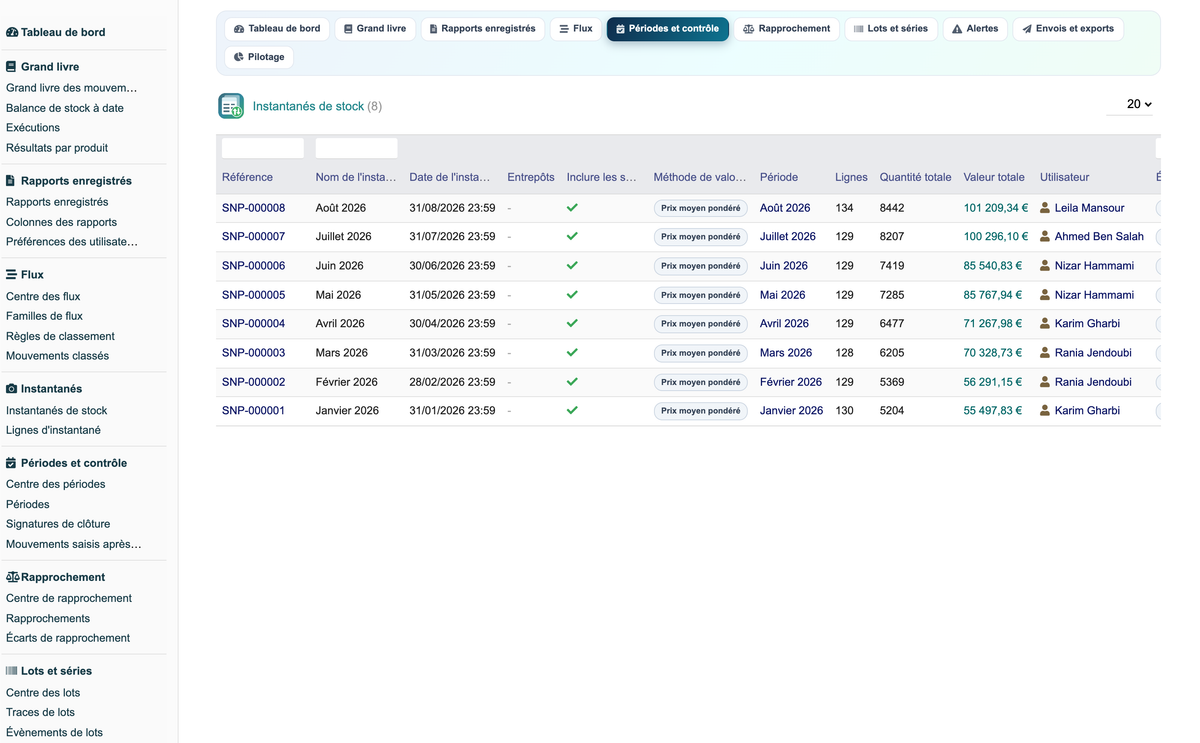Click the user icon beside Ahmed Ben Salah
Image resolution: width=1200 pixels, height=743 pixels.
(1045, 237)
